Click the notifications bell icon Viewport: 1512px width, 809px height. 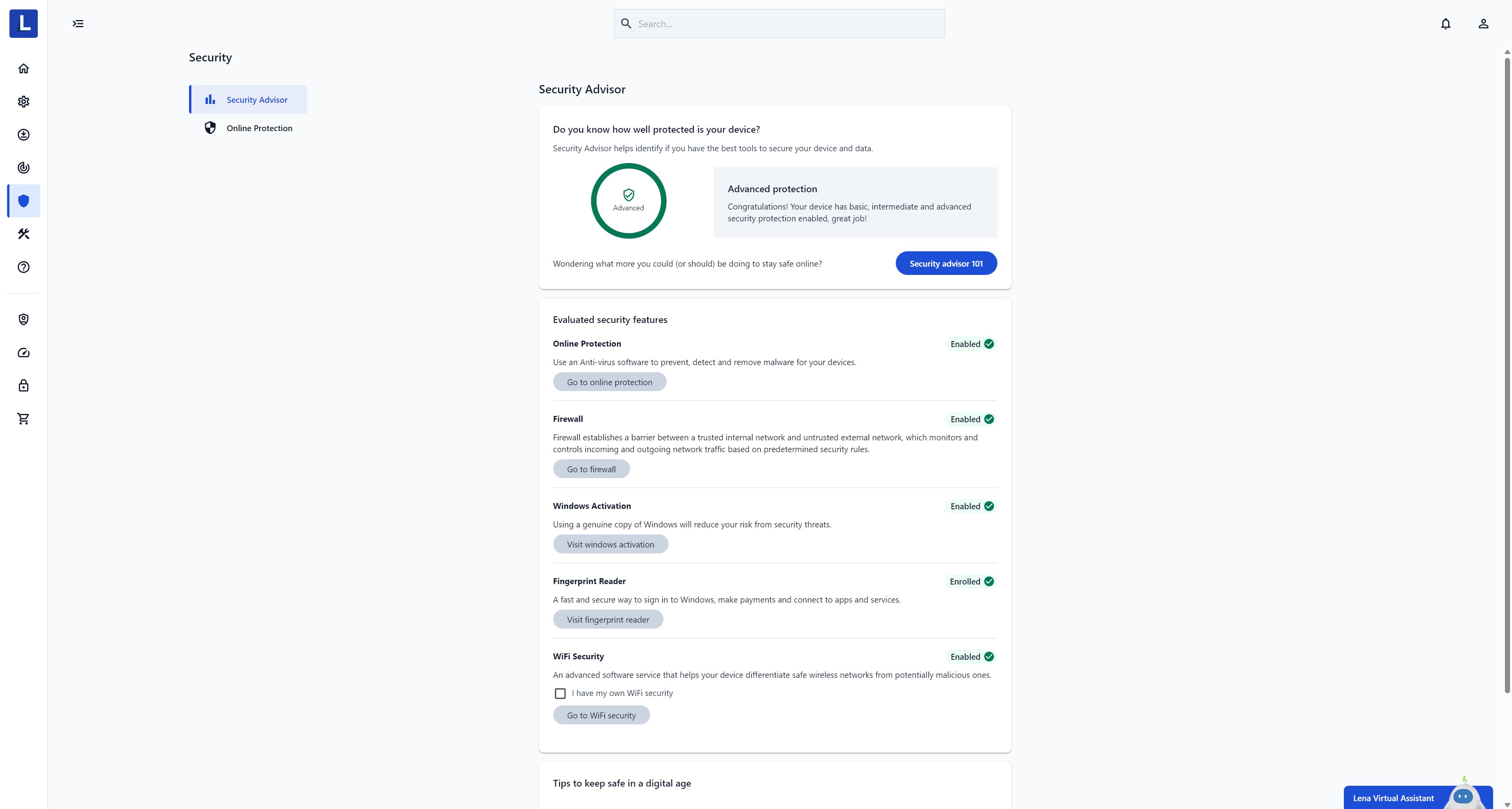[x=1445, y=24]
